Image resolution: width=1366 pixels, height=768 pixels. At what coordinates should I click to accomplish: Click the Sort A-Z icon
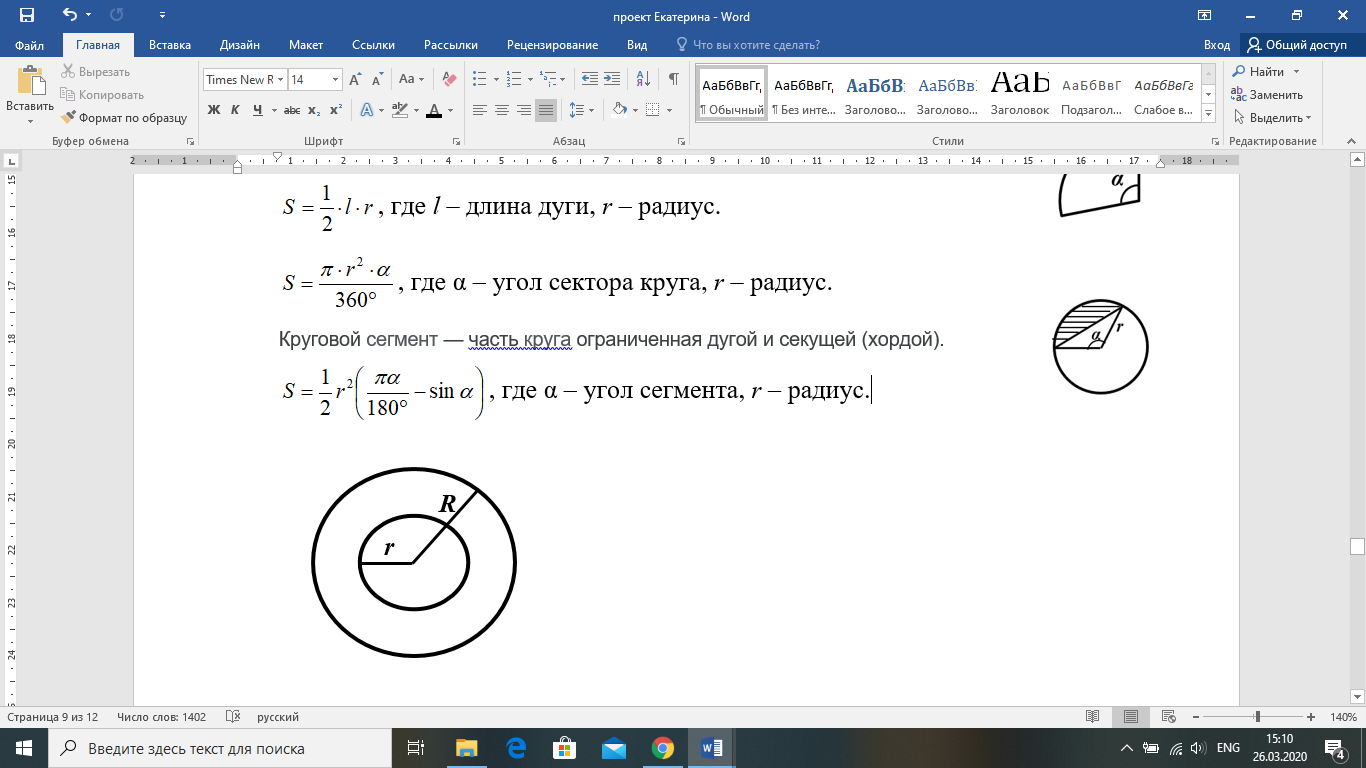pos(644,79)
